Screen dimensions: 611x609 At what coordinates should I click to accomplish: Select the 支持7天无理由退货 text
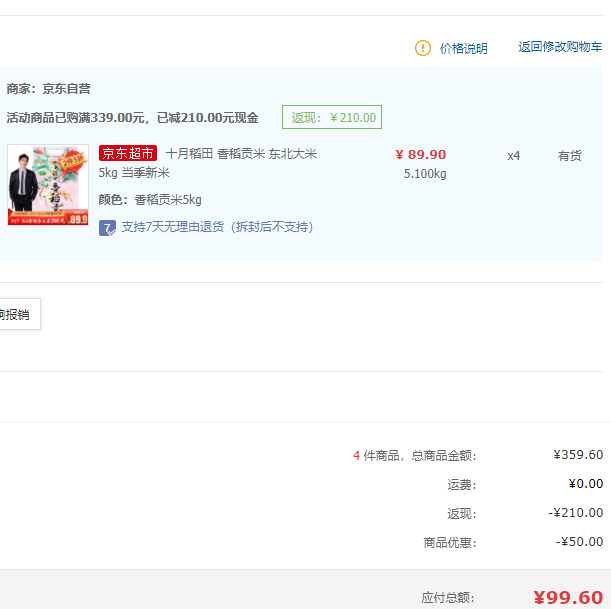(x=217, y=227)
